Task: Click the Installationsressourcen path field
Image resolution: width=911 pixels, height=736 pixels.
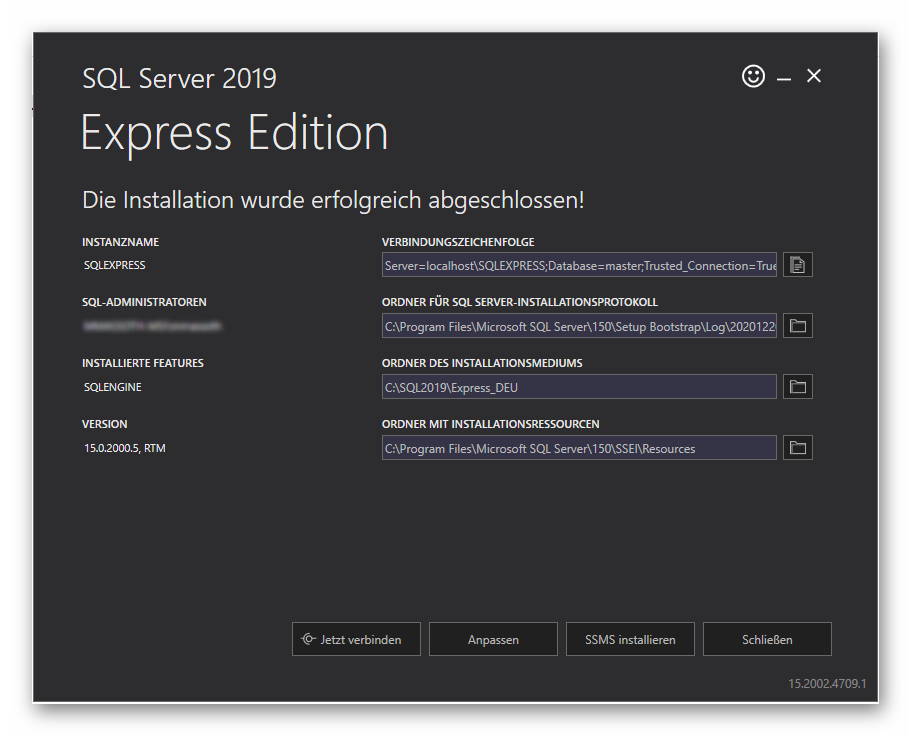Action: point(578,447)
